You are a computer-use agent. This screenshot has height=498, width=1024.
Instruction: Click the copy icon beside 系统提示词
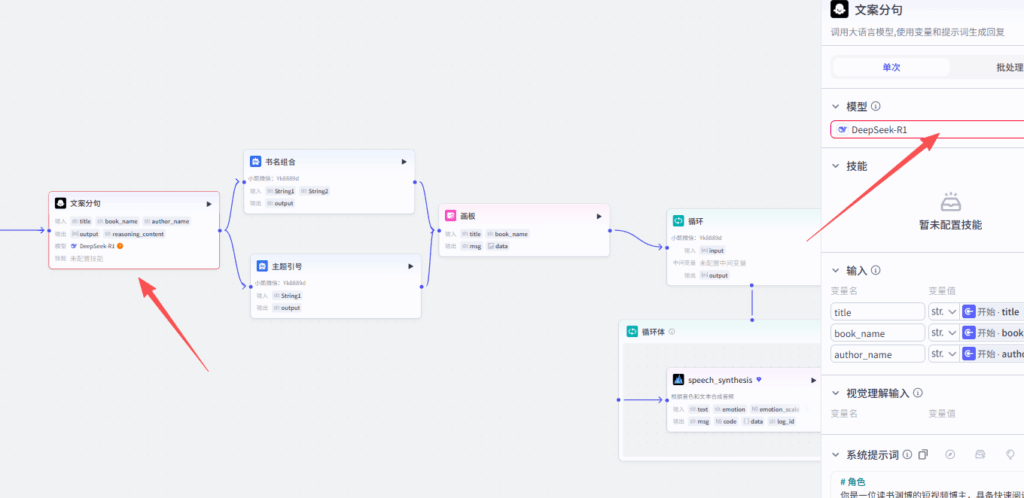923,455
